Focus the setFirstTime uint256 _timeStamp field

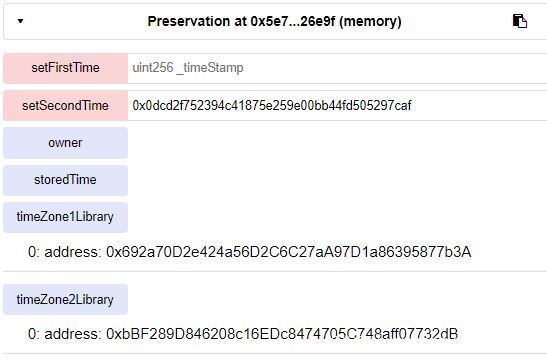pyautogui.click(x=337, y=68)
